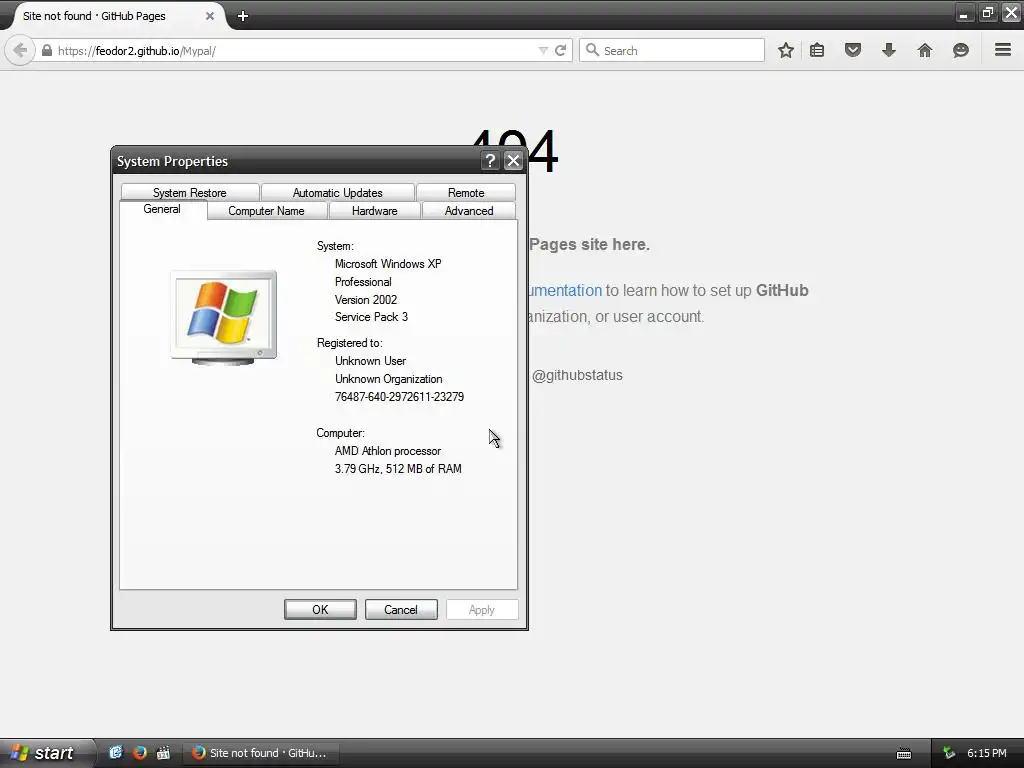Click the 6:15 PM taskbar clock
Image resolution: width=1024 pixels, height=768 pixels.
(987, 753)
